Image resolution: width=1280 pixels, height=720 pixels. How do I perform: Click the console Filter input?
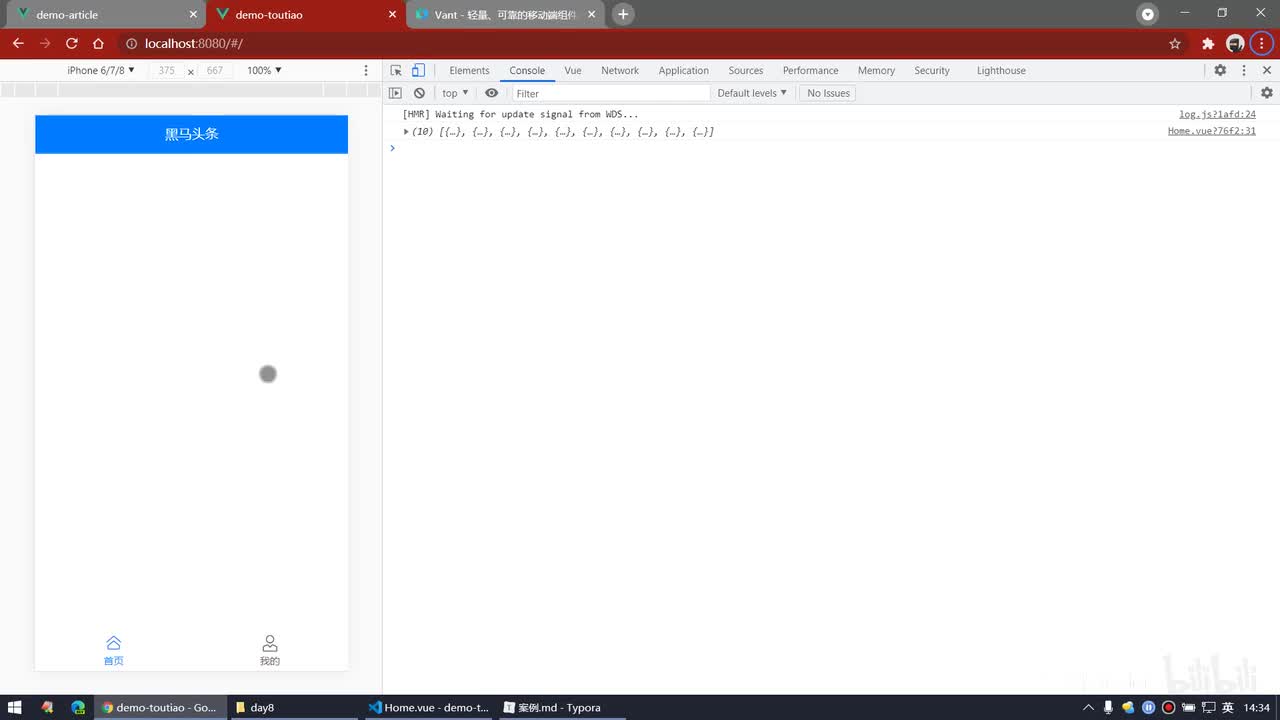tap(610, 93)
